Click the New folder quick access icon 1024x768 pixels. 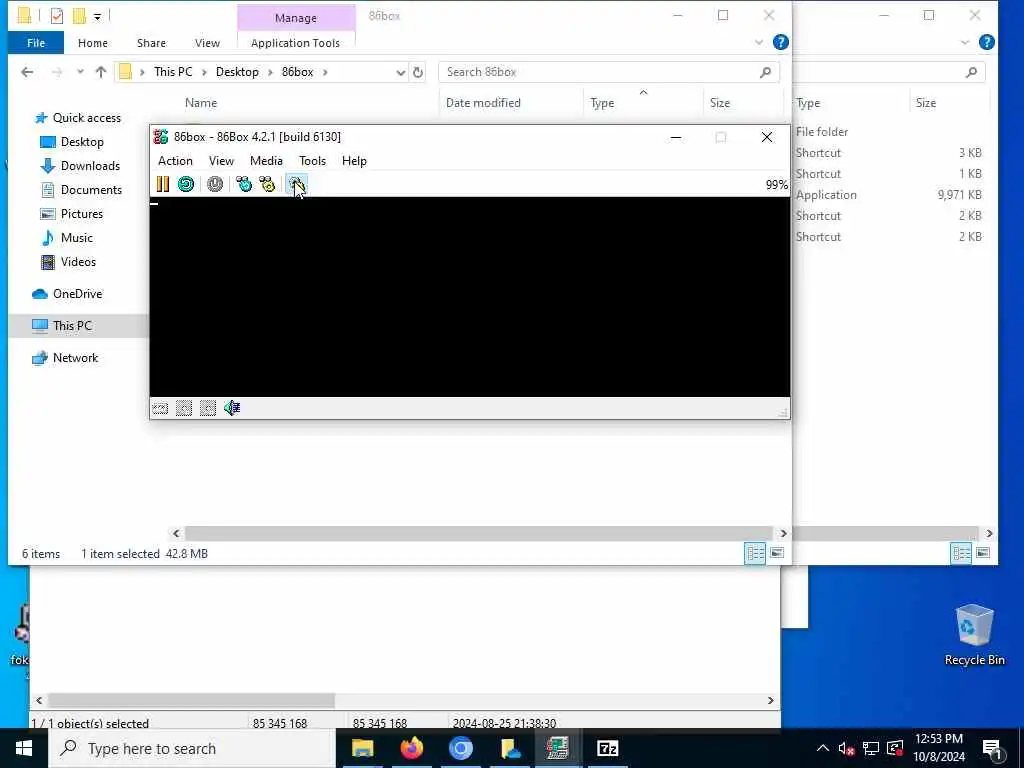click(80, 16)
